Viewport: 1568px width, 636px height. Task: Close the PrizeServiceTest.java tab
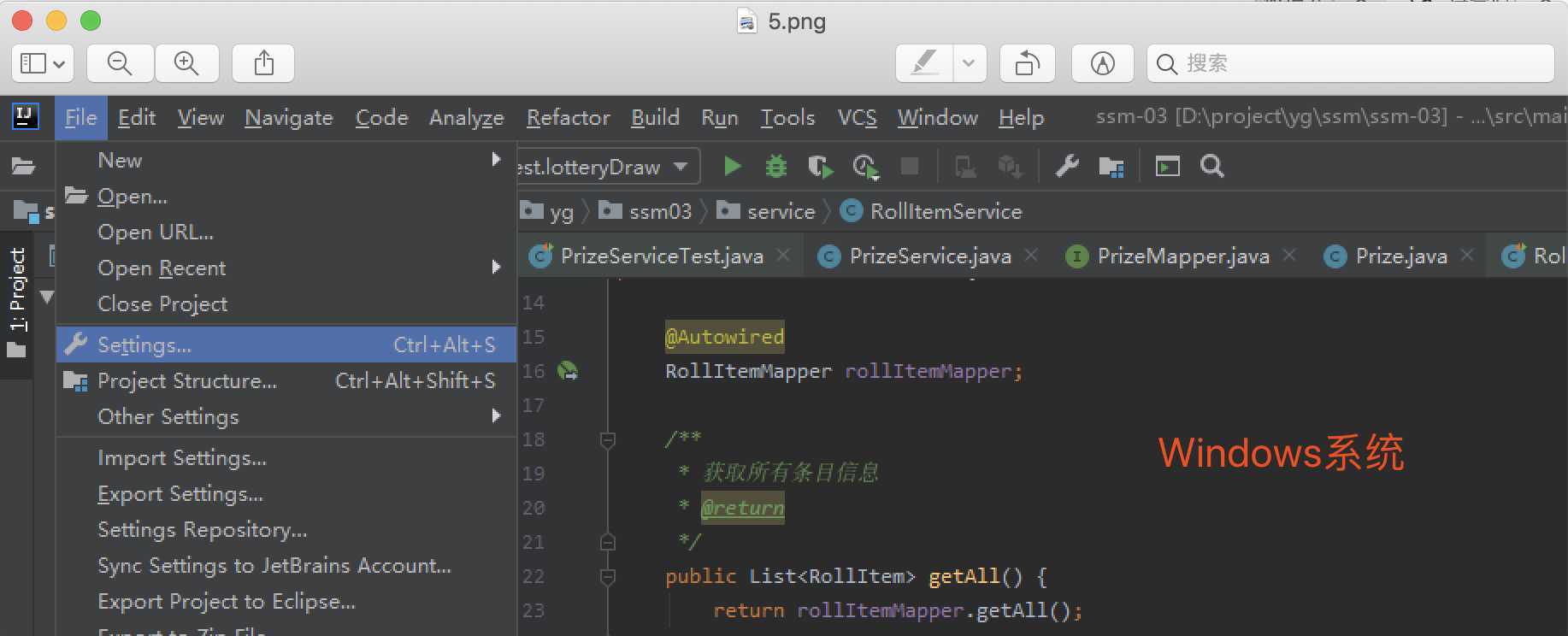pyautogui.click(x=783, y=255)
